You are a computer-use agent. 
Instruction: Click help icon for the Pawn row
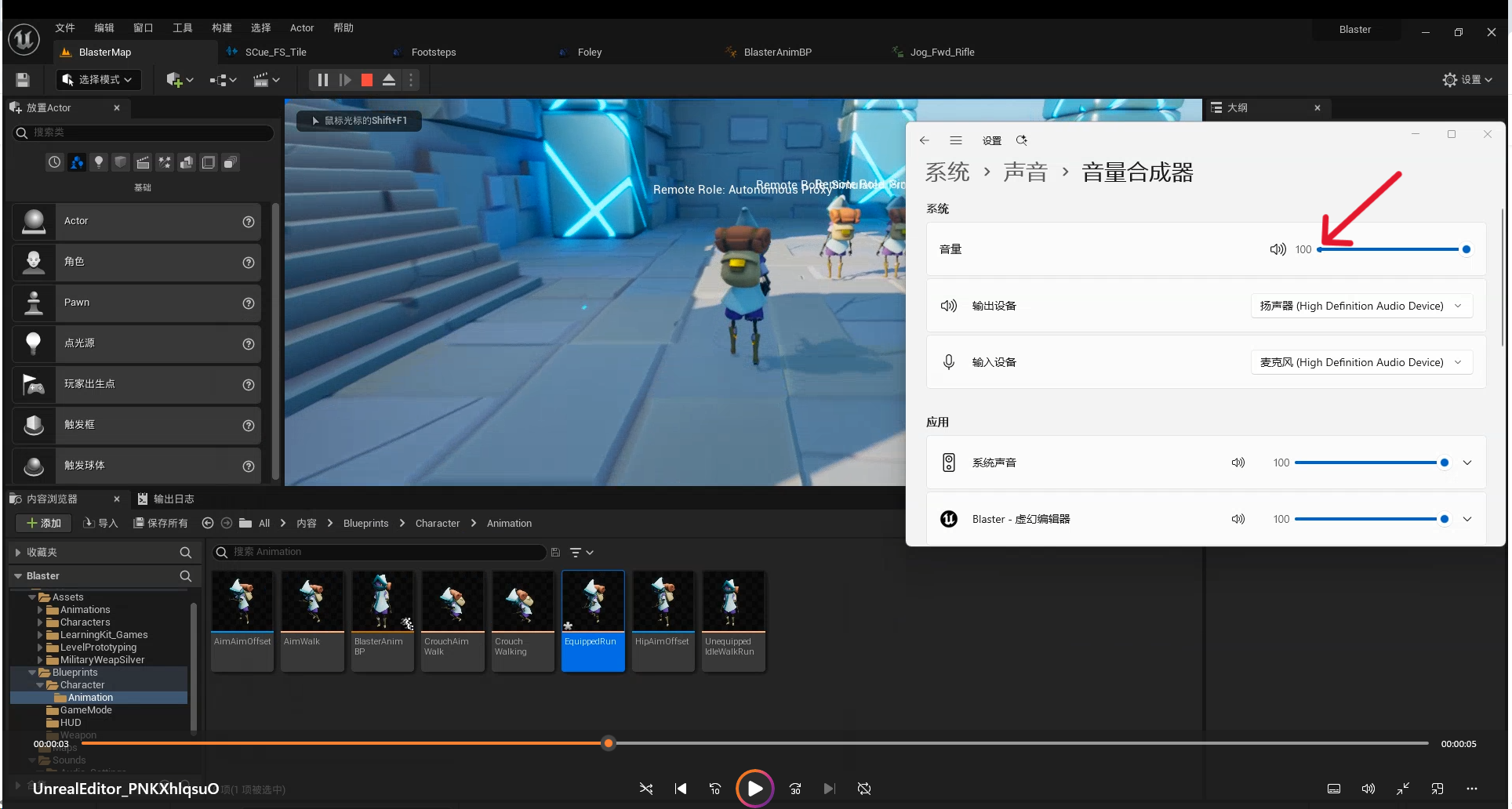coord(249,303)
